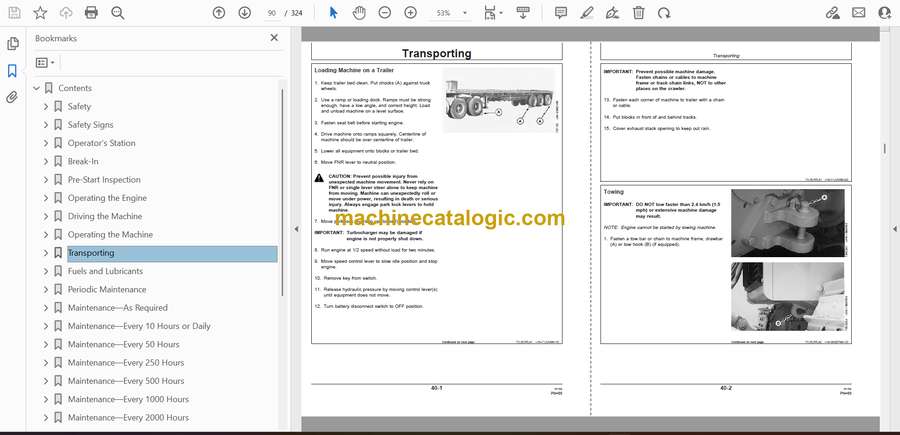
Task: Click the trailer loading illustration
Action: [x=499, y=100]
